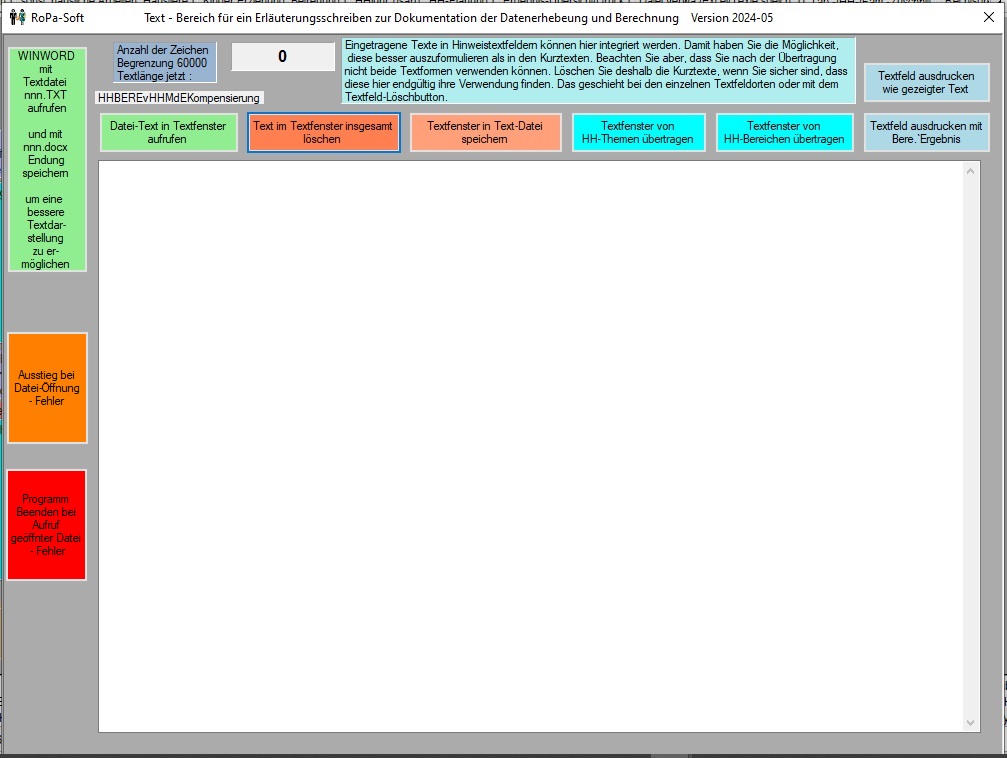Click red 'Programm Beenden bei Aufruf' button
Viewport: 1007px width, 758px height.
[x=46, y=525]
